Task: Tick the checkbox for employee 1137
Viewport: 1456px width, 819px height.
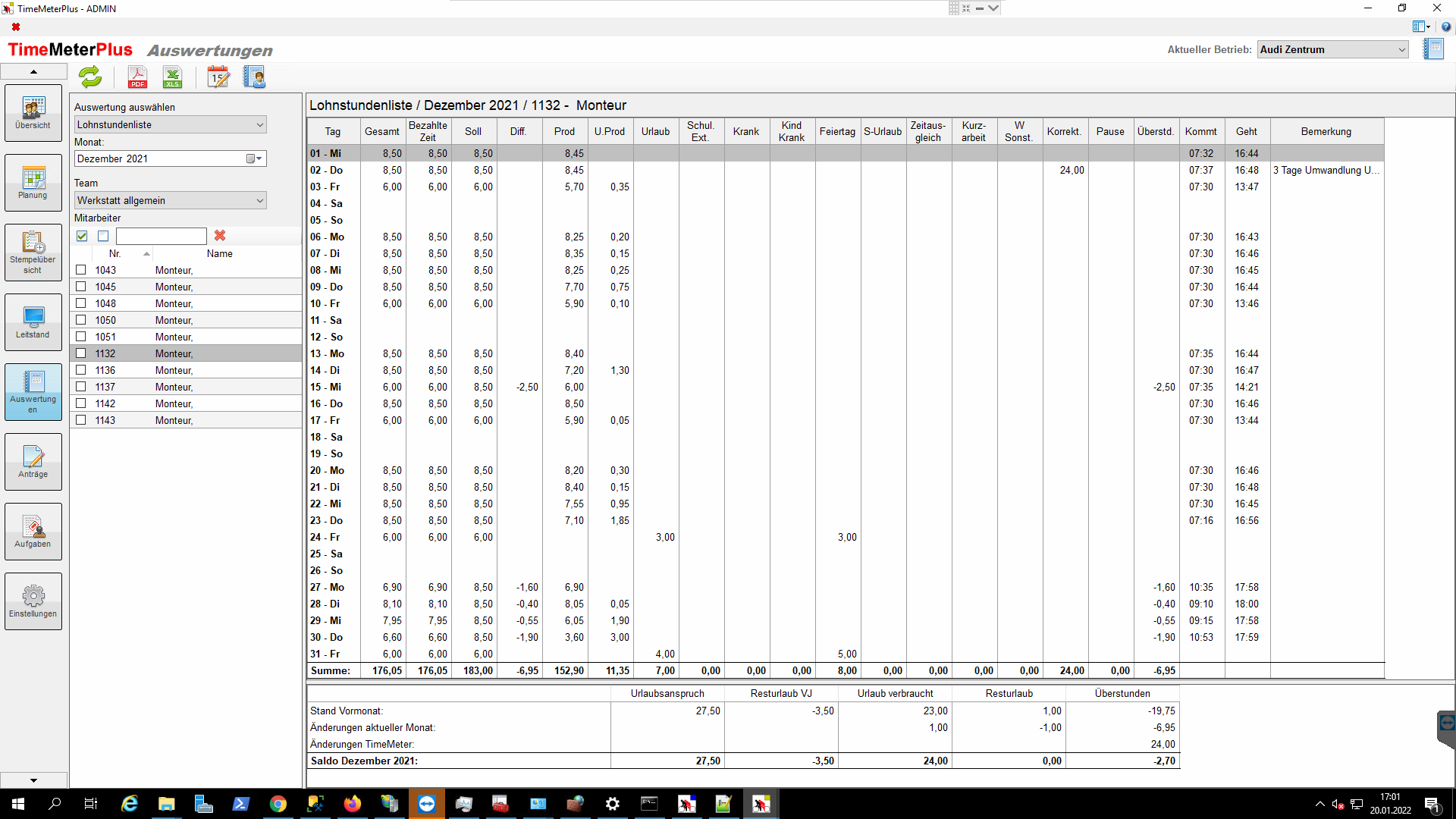Action: [x=81, y=387]
